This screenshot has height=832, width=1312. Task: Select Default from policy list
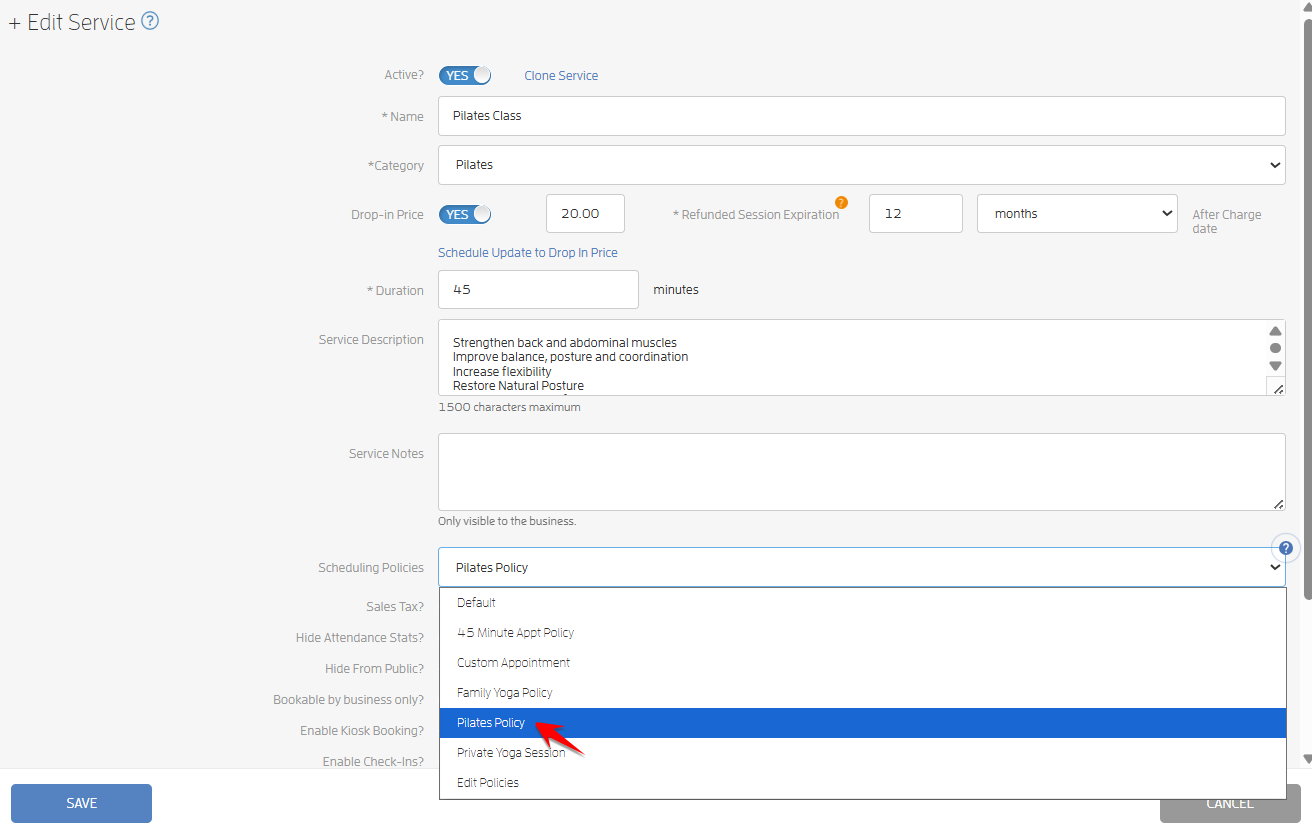point(863,603)
